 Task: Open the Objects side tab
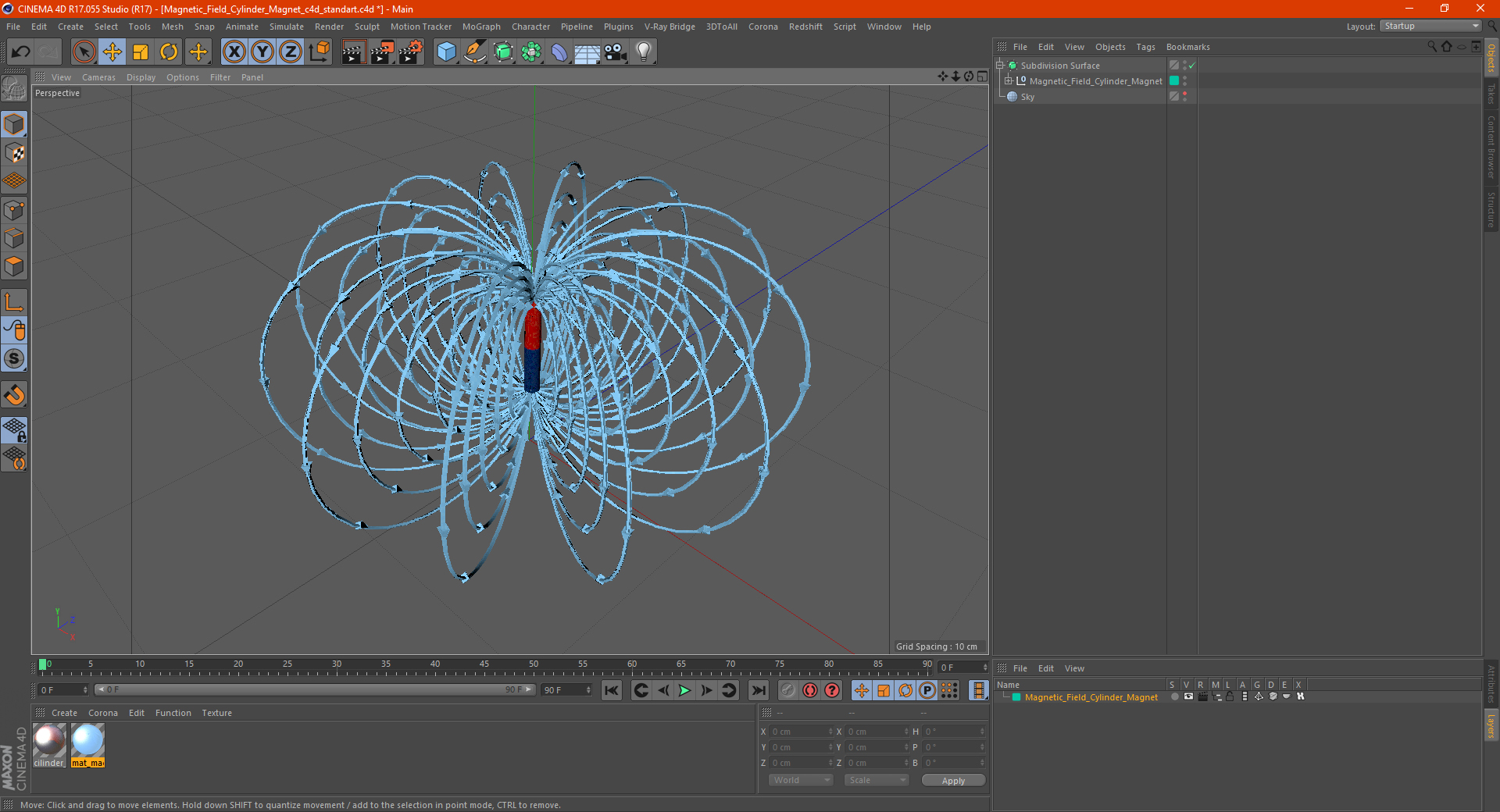tap(1491, 57)
